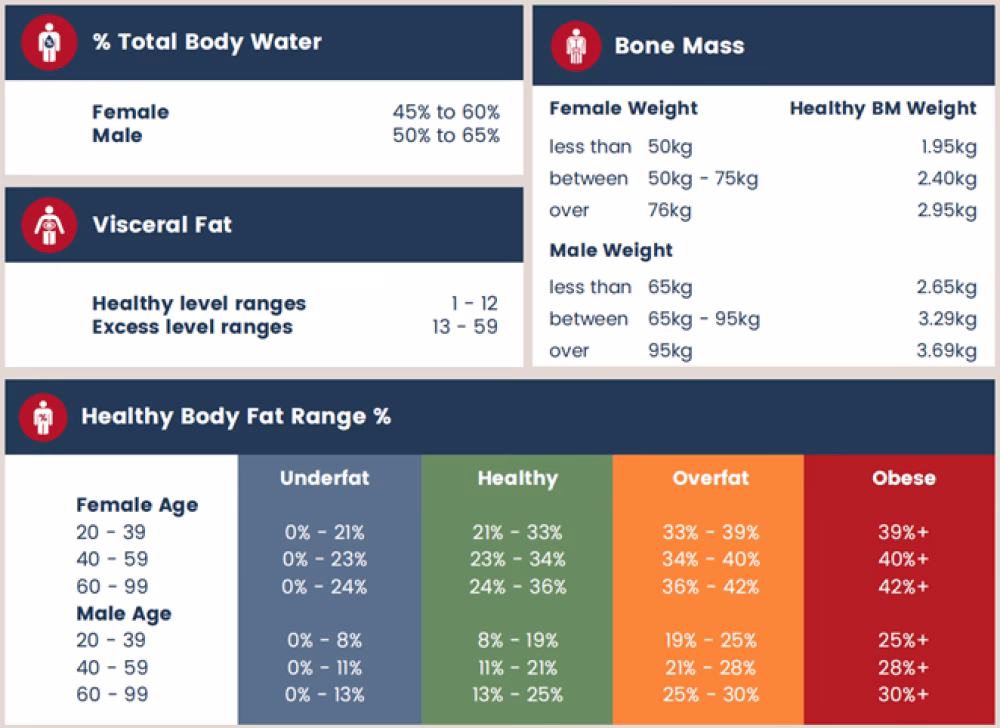The image size is (1000, 728).
Task: Click the green Healthy column header
Action: [517, 478]
